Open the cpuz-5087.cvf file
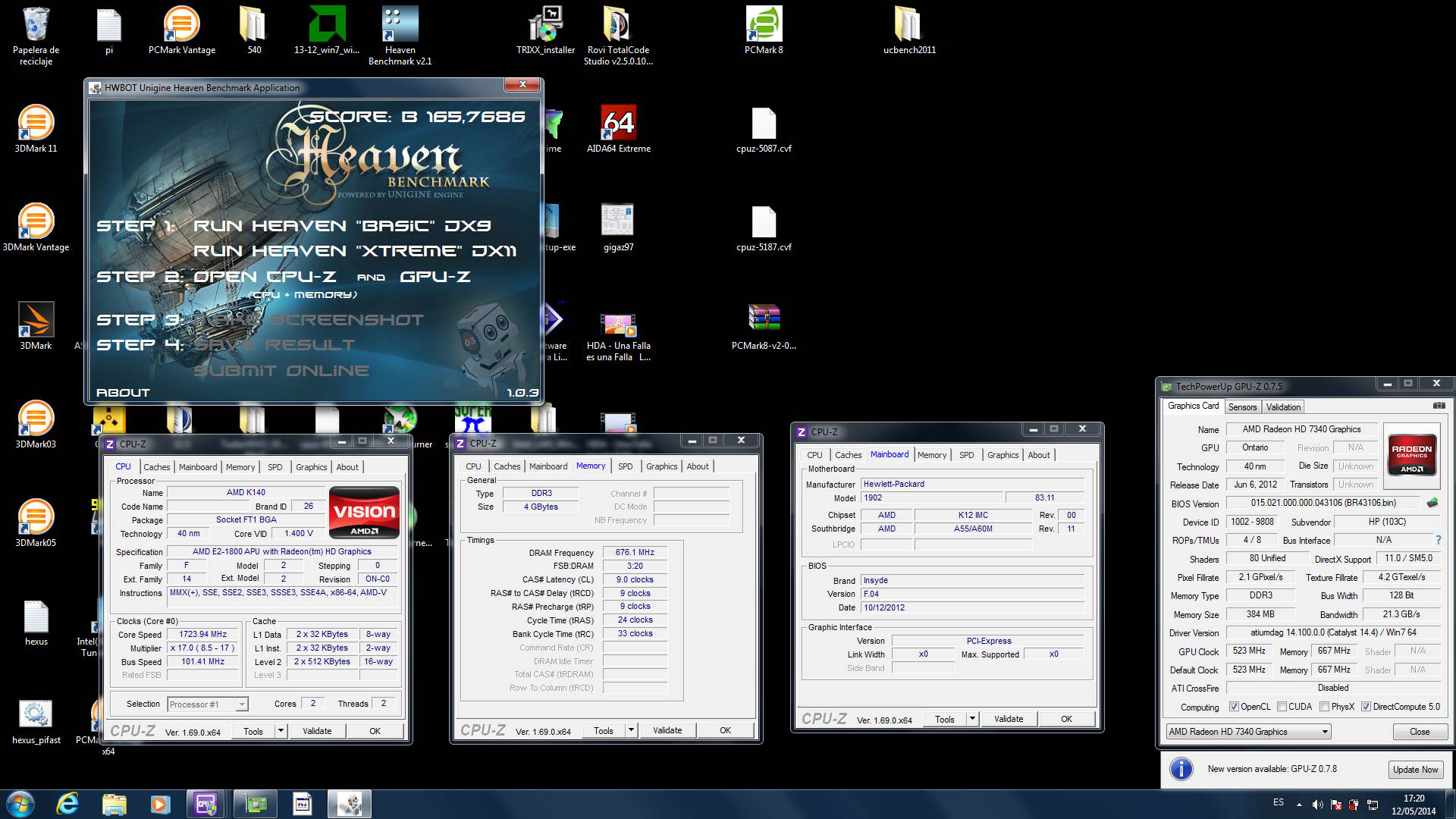Image resolution: width=1456 pixels, height=819 pixels. [x=764, y=129]
